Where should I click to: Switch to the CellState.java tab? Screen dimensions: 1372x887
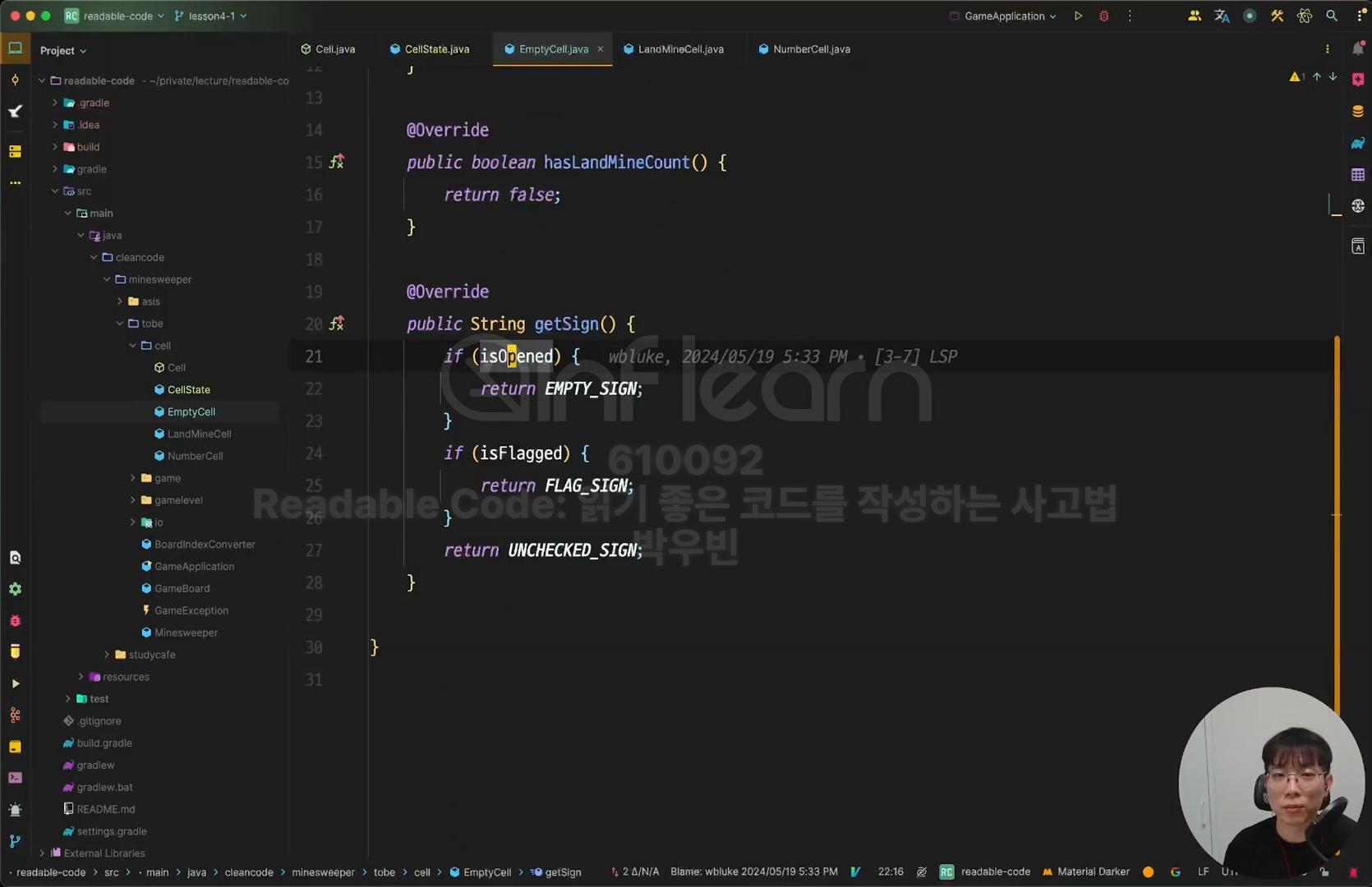click(430, 49)
